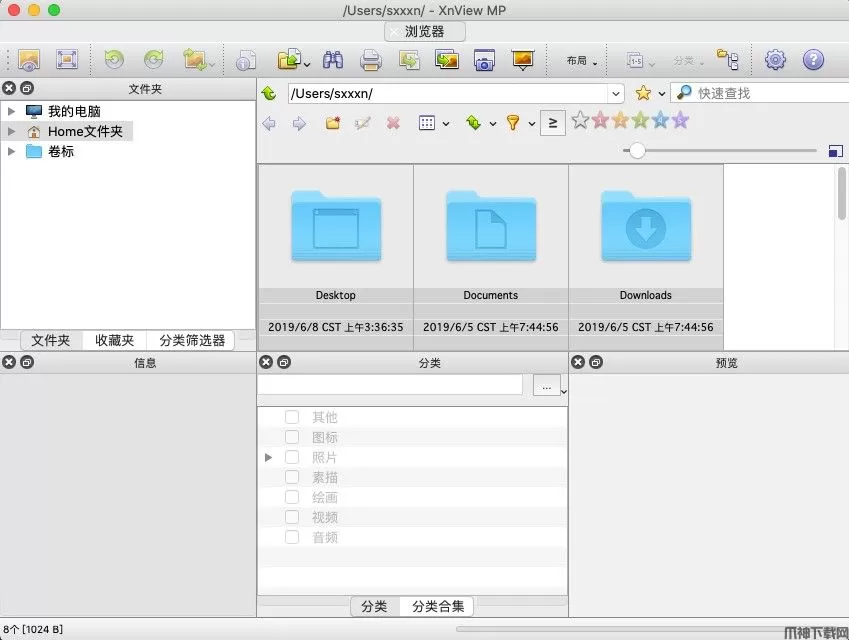Click the binoculars search icon in toolbar

[x=333, y=60]
